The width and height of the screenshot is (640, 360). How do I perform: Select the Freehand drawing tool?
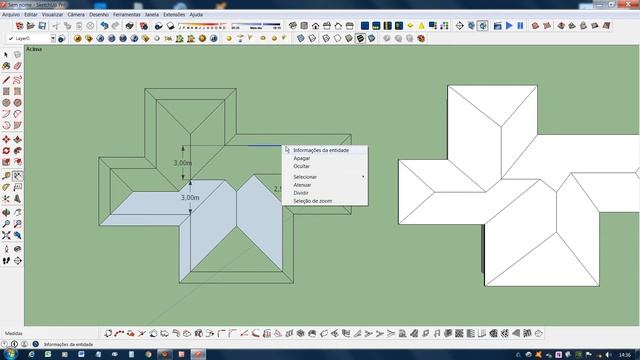[18, 80]
